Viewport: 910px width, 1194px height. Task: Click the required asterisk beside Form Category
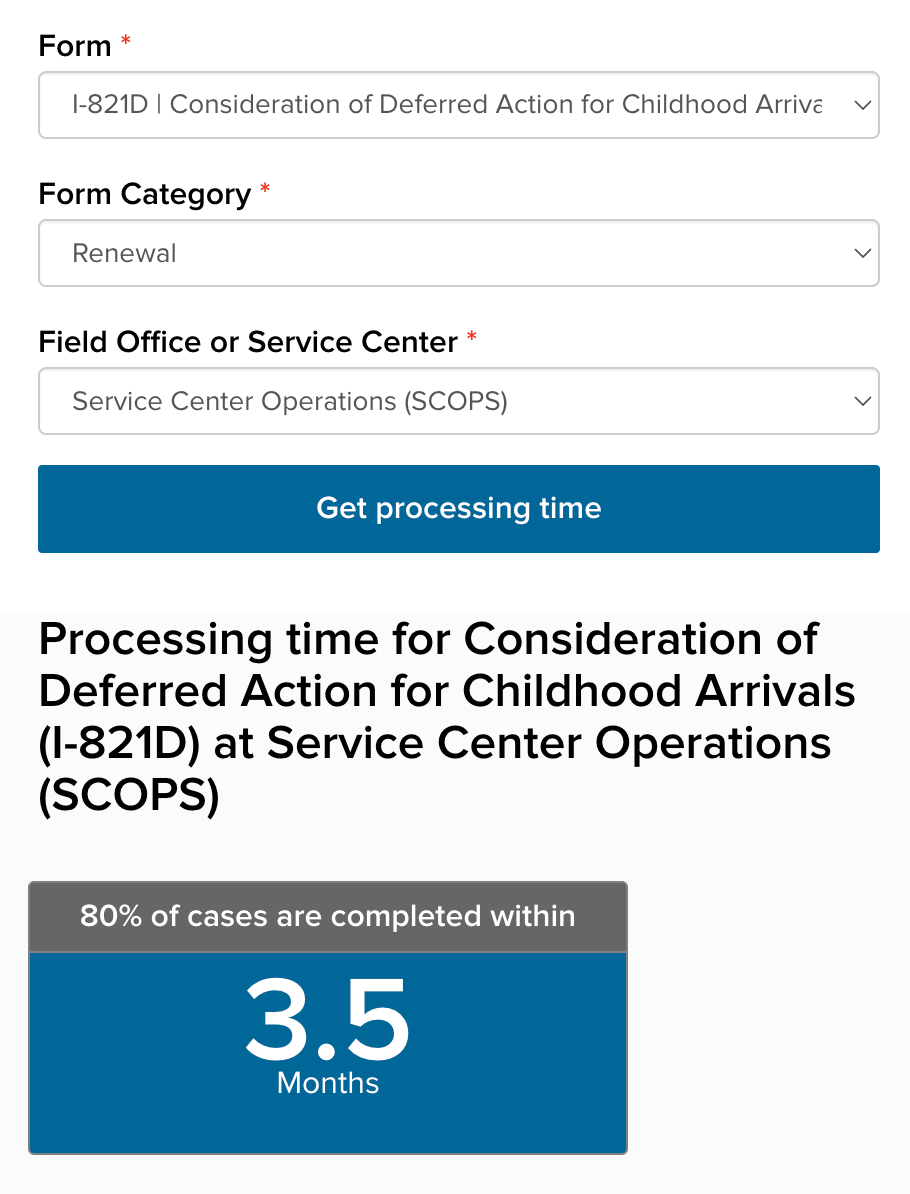pyautogui.click(x=265, y=190)
